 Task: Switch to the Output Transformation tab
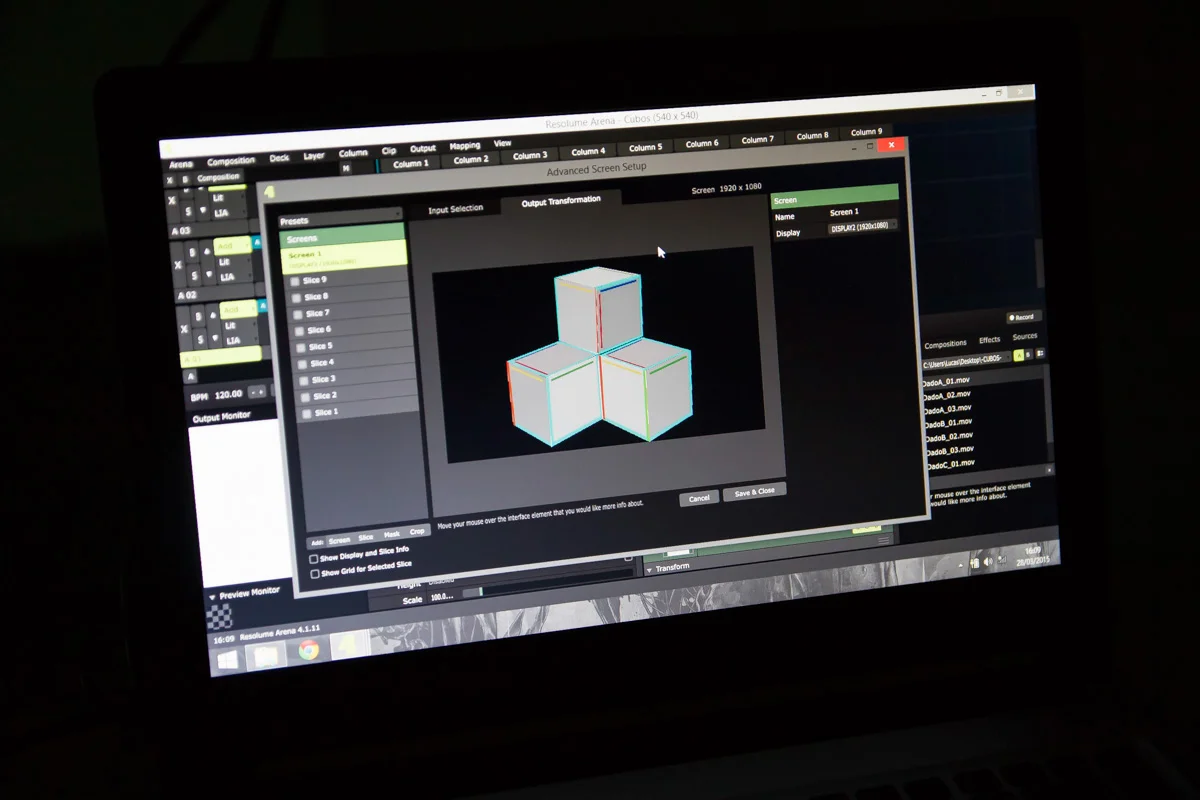point(561,201)
